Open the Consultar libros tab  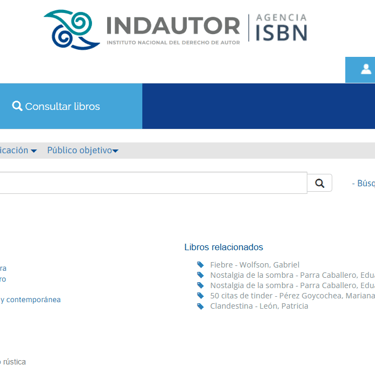[71, 106]
